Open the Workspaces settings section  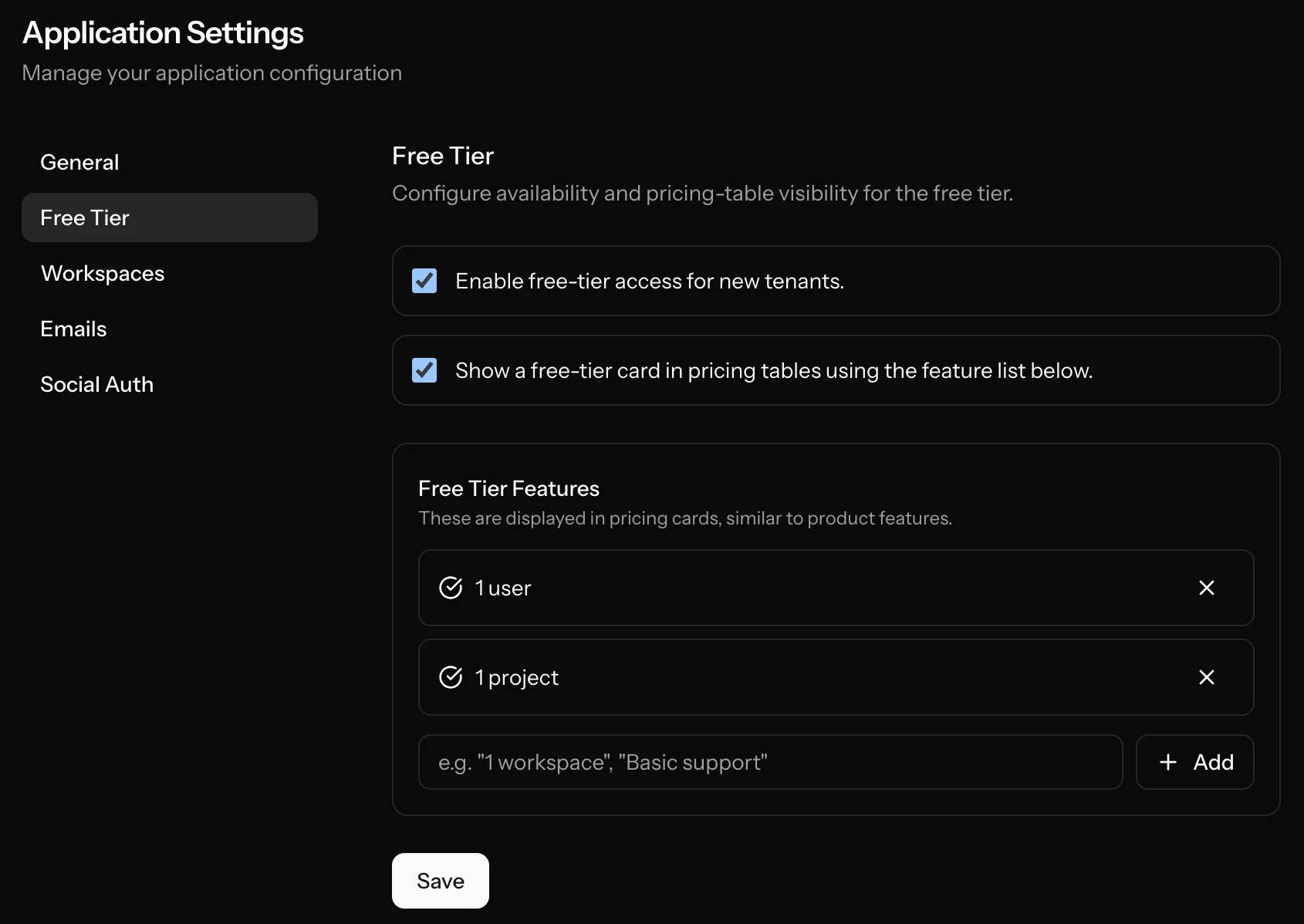click(102, 273)
